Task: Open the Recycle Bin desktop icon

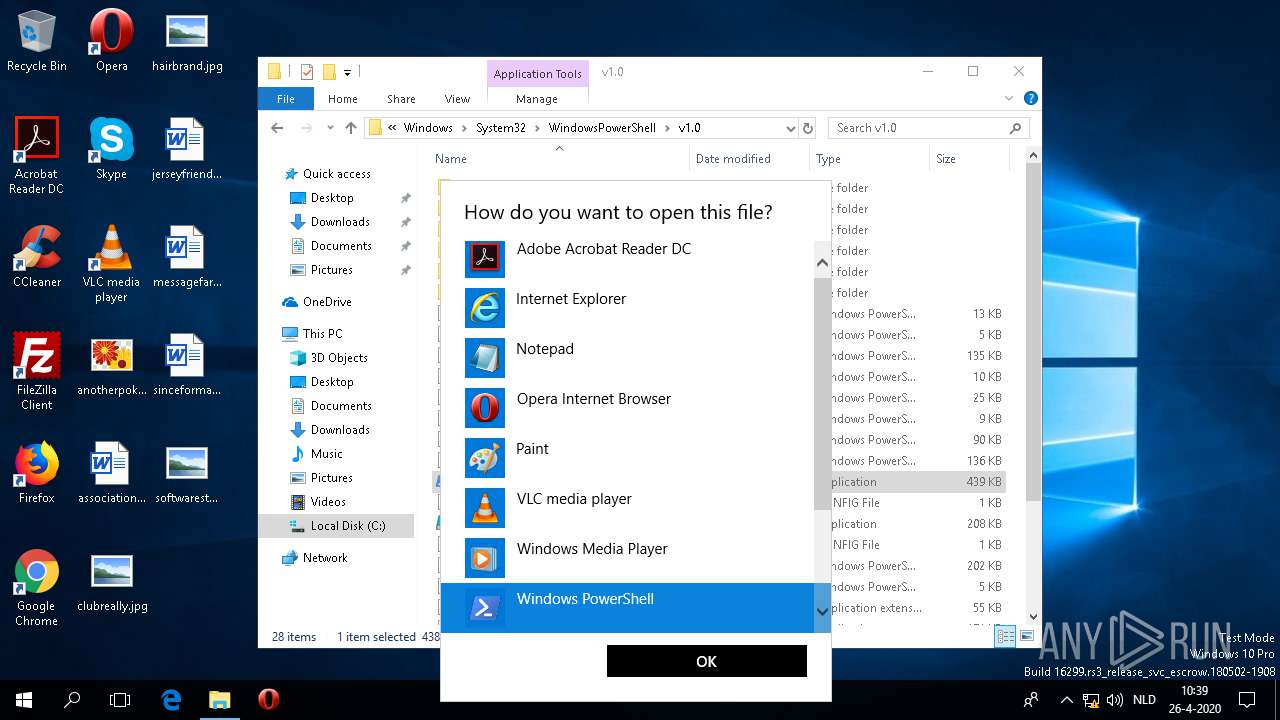Action: click(x=37, y=43)
